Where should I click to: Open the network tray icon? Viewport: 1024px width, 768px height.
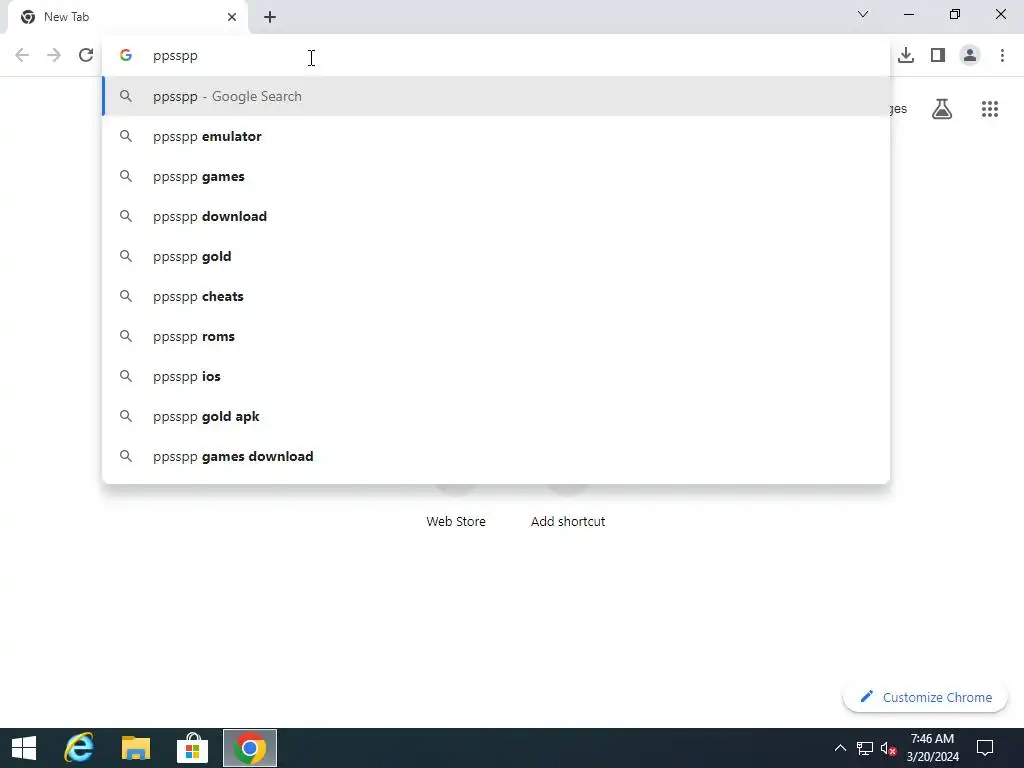[x=865, y=748]
